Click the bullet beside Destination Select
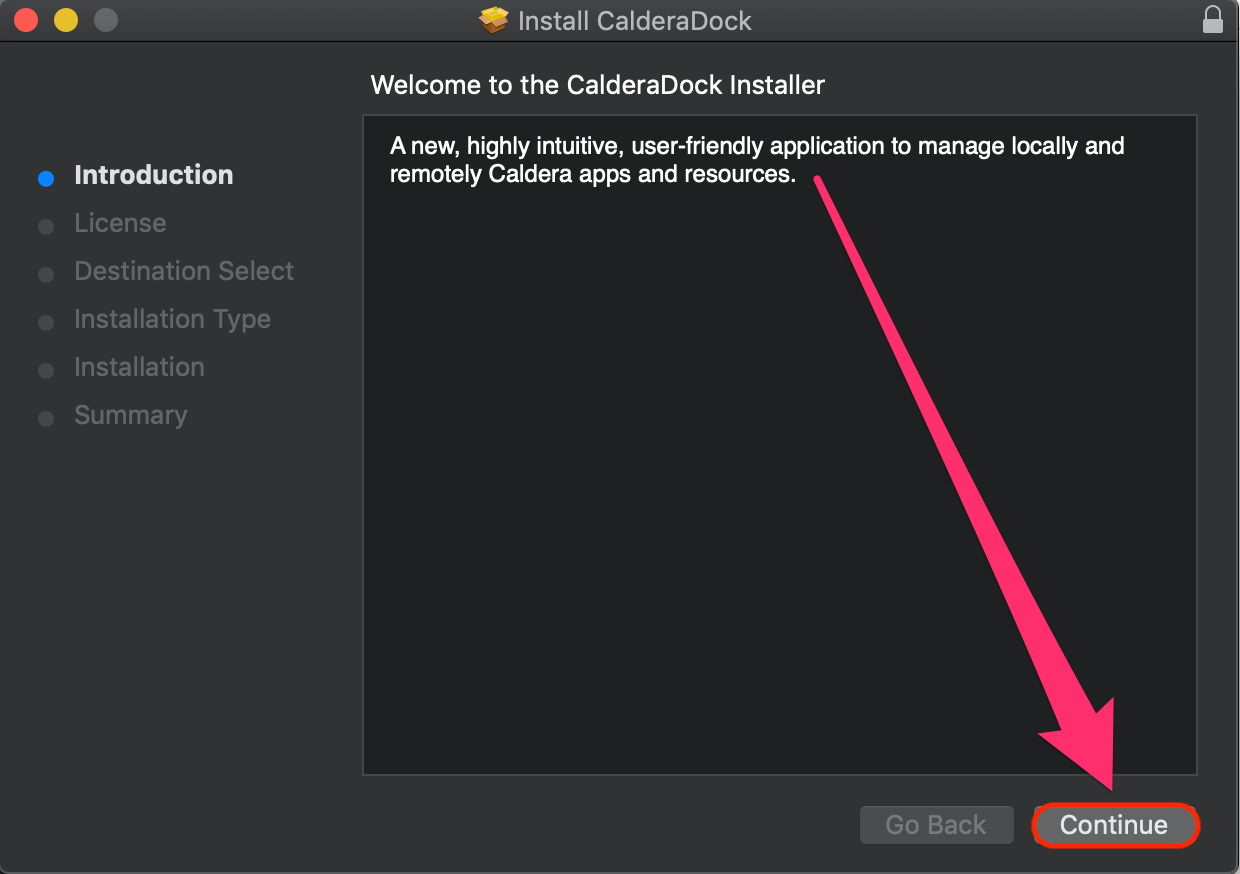1240x874 pixels. [x=46, y=275]
